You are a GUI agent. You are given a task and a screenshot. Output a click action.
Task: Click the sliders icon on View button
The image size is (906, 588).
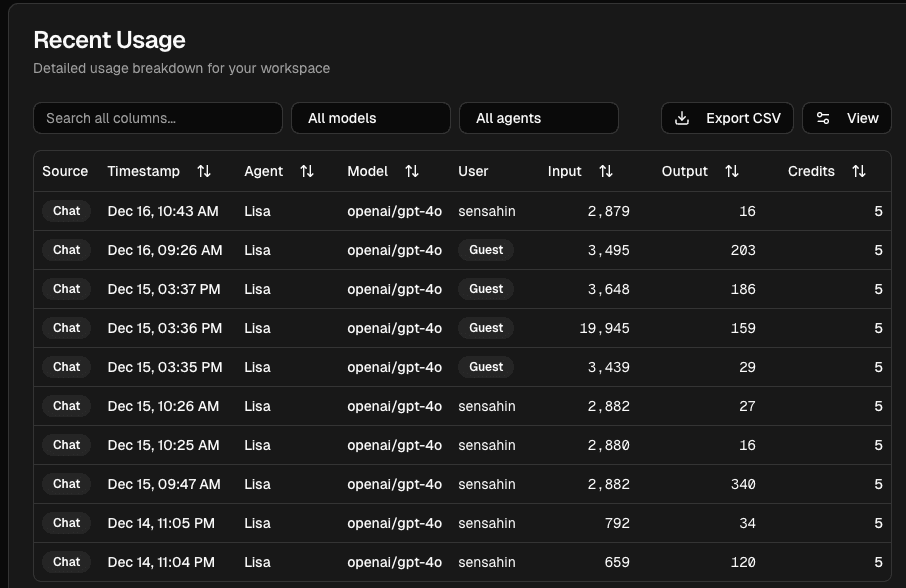coord(823,118)
